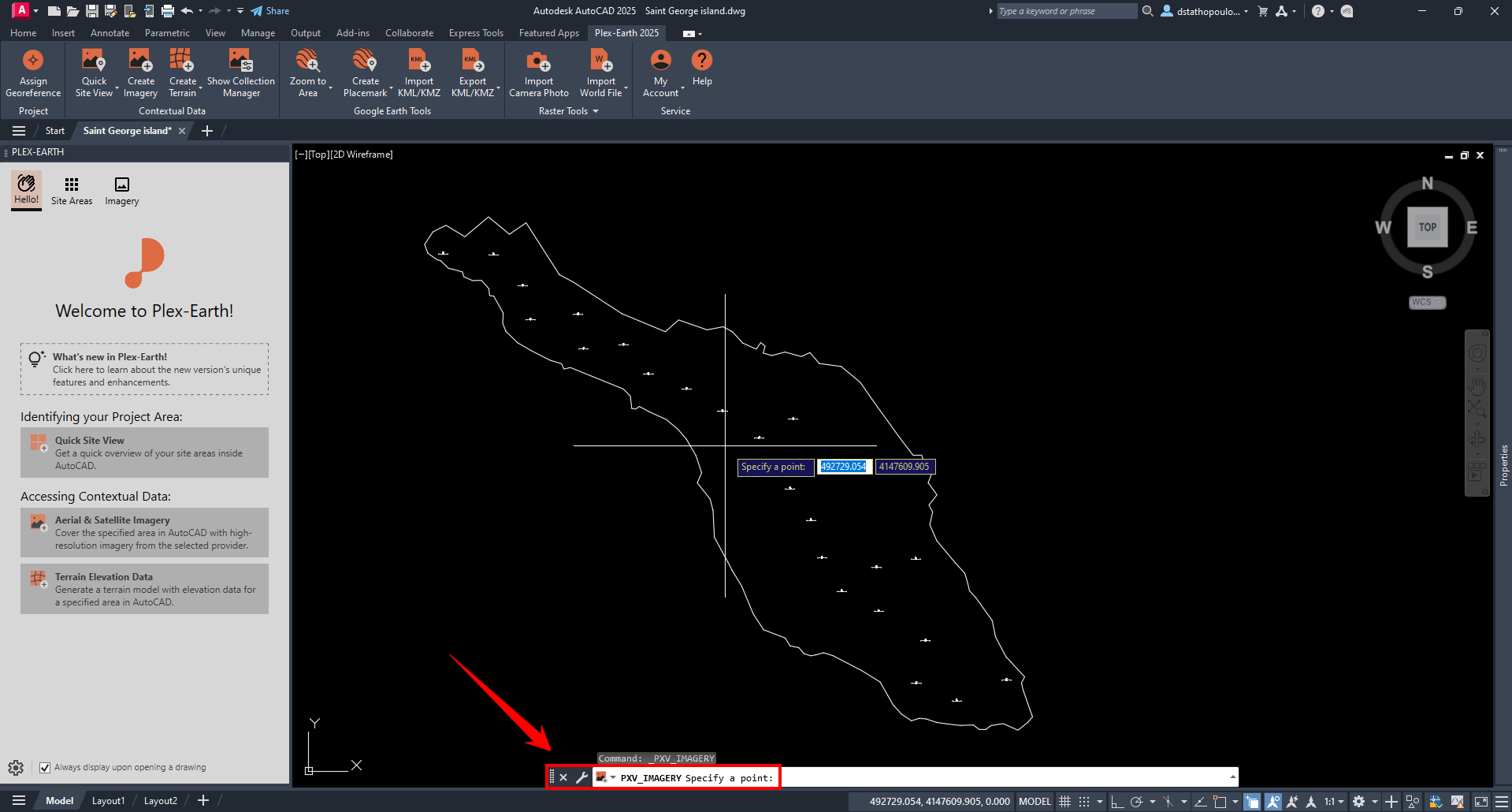1512x812 pixels.
Task: Toggle the MODEL space button
Action: (x=1034, y=802)
